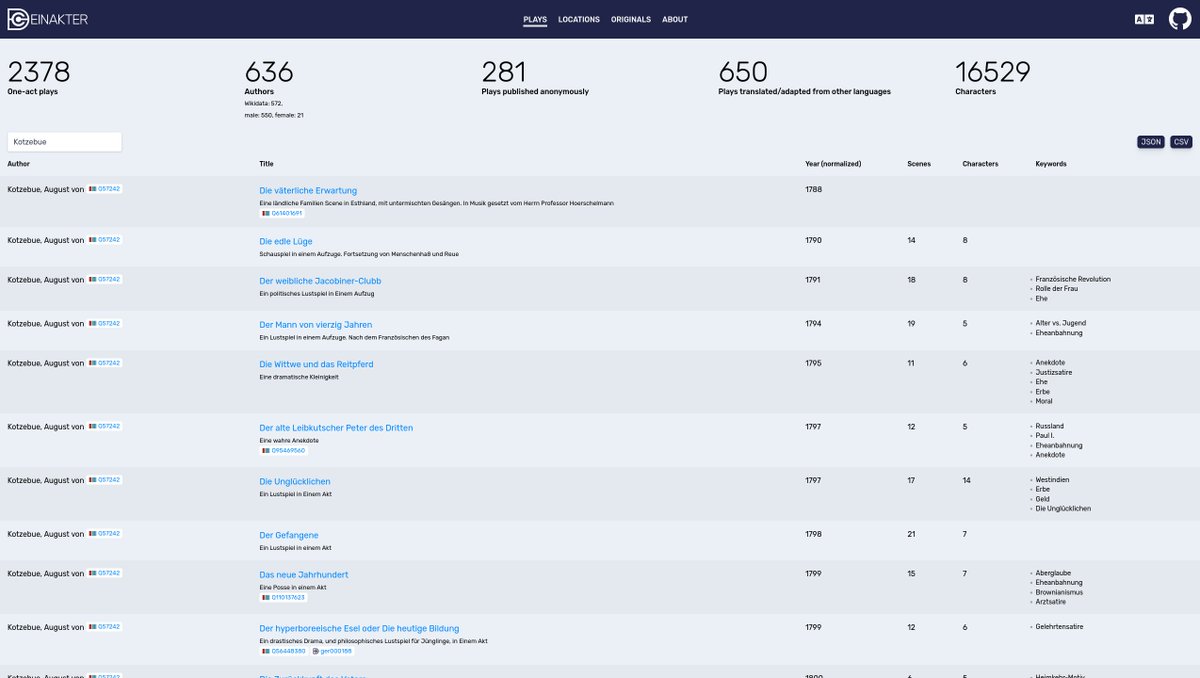
Task: Click keyword Russland
Action: (x=1050, y=426)
